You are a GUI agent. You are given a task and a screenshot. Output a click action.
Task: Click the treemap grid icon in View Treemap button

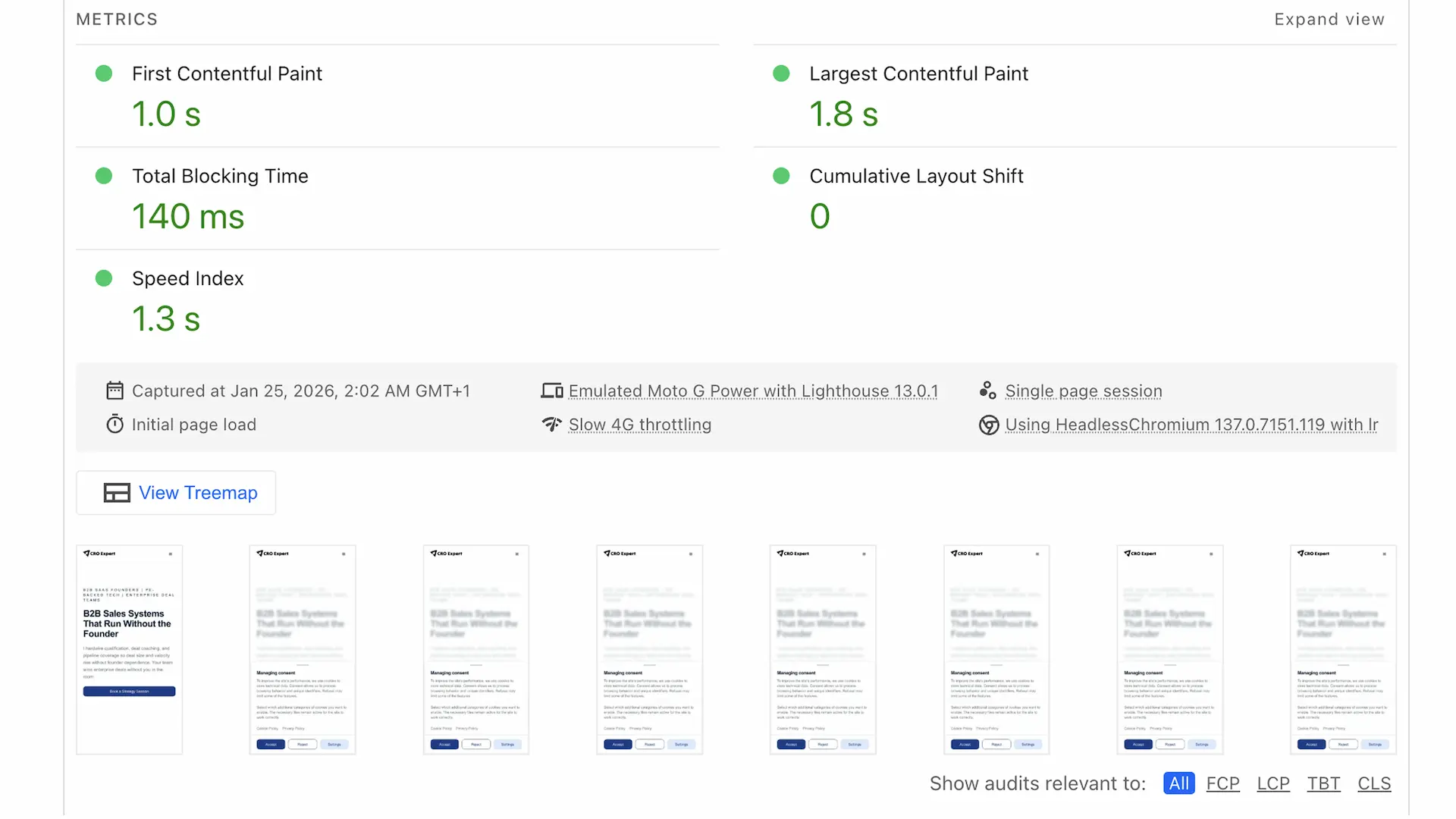click(118, 492)
